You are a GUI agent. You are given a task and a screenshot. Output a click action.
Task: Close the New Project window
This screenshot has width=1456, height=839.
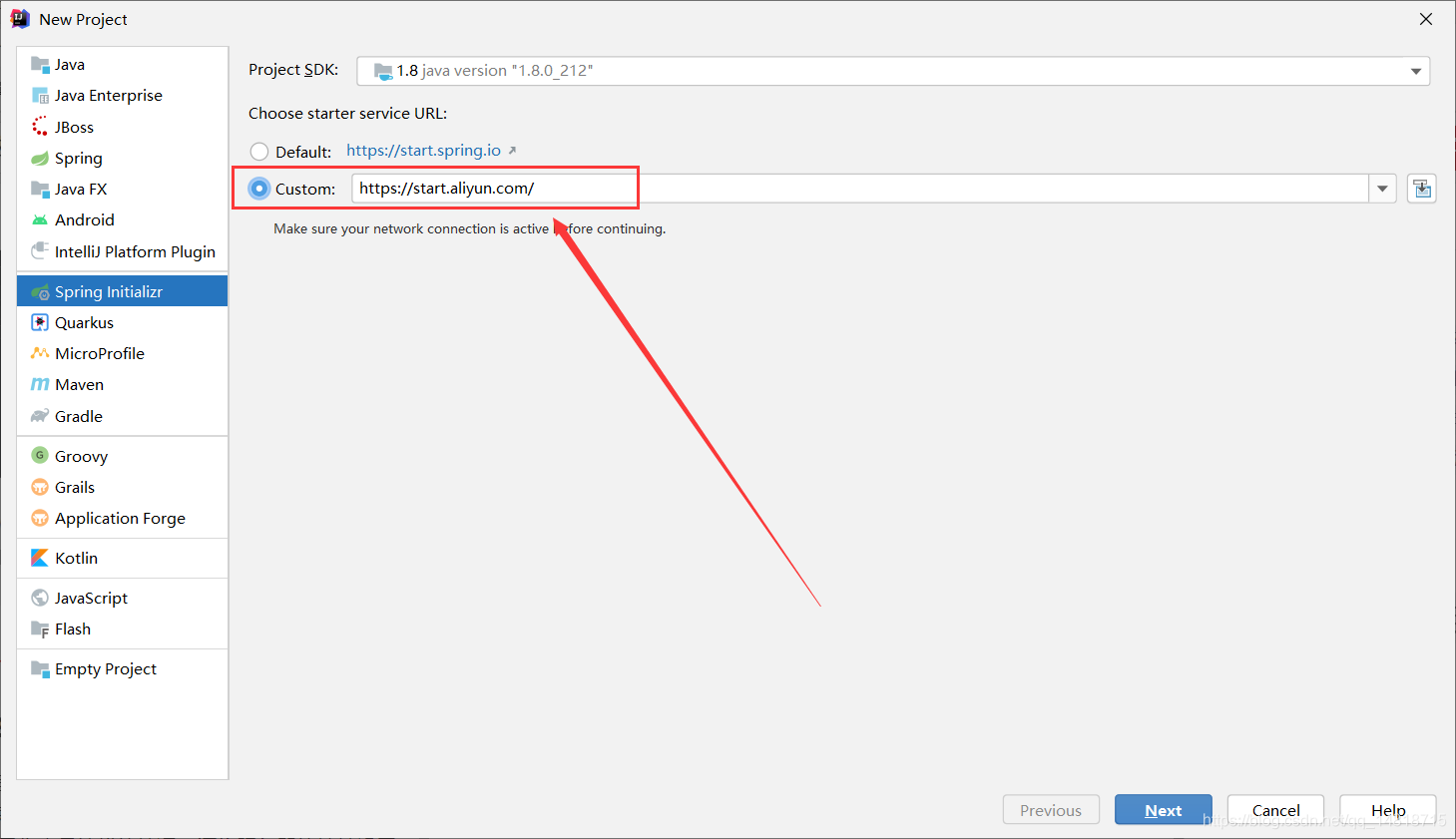(x=1426, y=19)
